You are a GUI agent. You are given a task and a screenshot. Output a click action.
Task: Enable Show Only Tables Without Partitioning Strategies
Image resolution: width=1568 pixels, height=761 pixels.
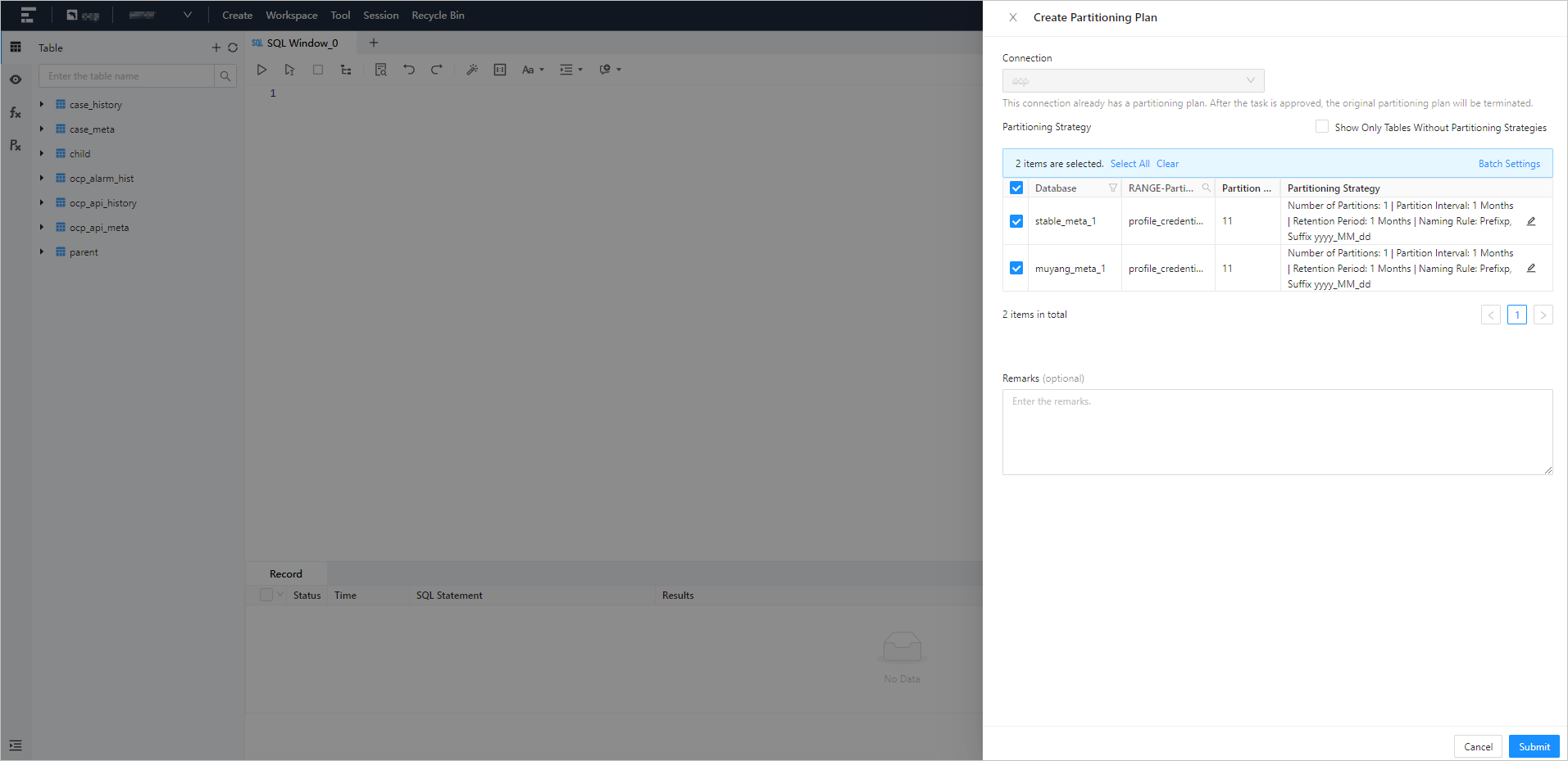point(1320,126)
